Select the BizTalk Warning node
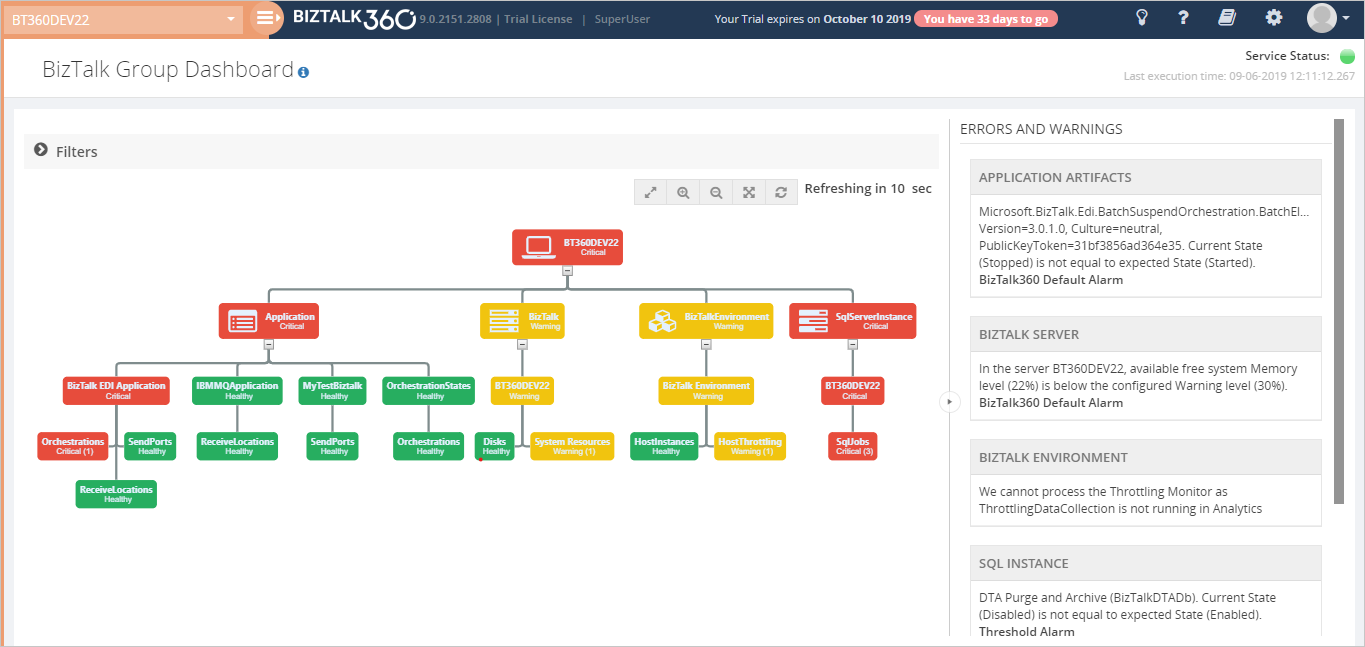The height and width of the screenshot is (647, 1365). 522,321
